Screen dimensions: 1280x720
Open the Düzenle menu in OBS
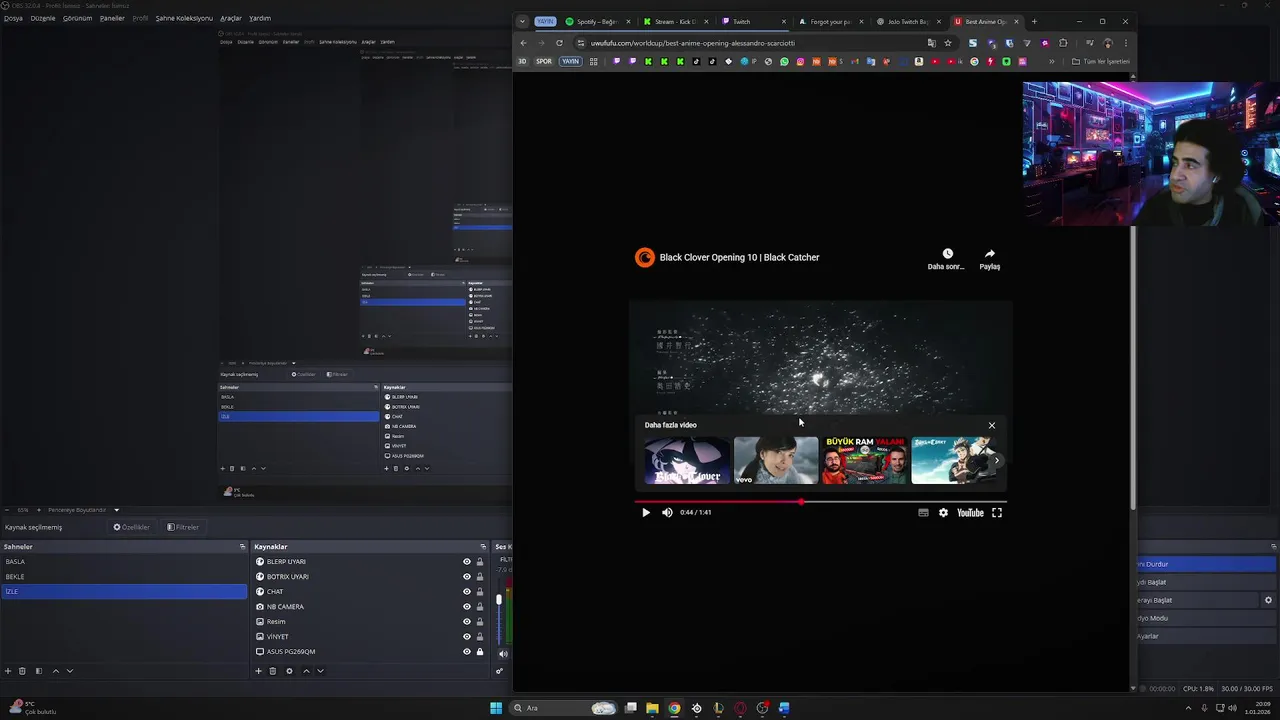click(x=43, y=18)
